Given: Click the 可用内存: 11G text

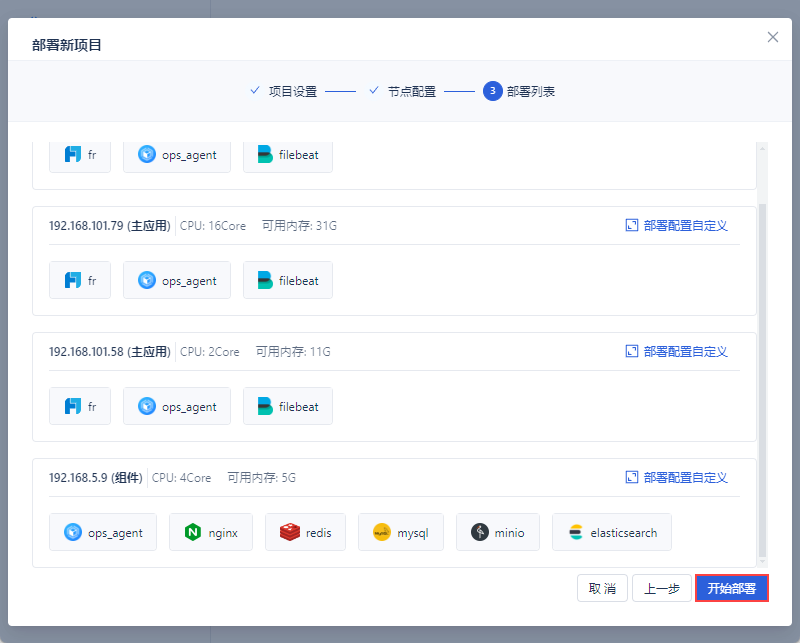Looking at the screenshot, I should 293,352.
